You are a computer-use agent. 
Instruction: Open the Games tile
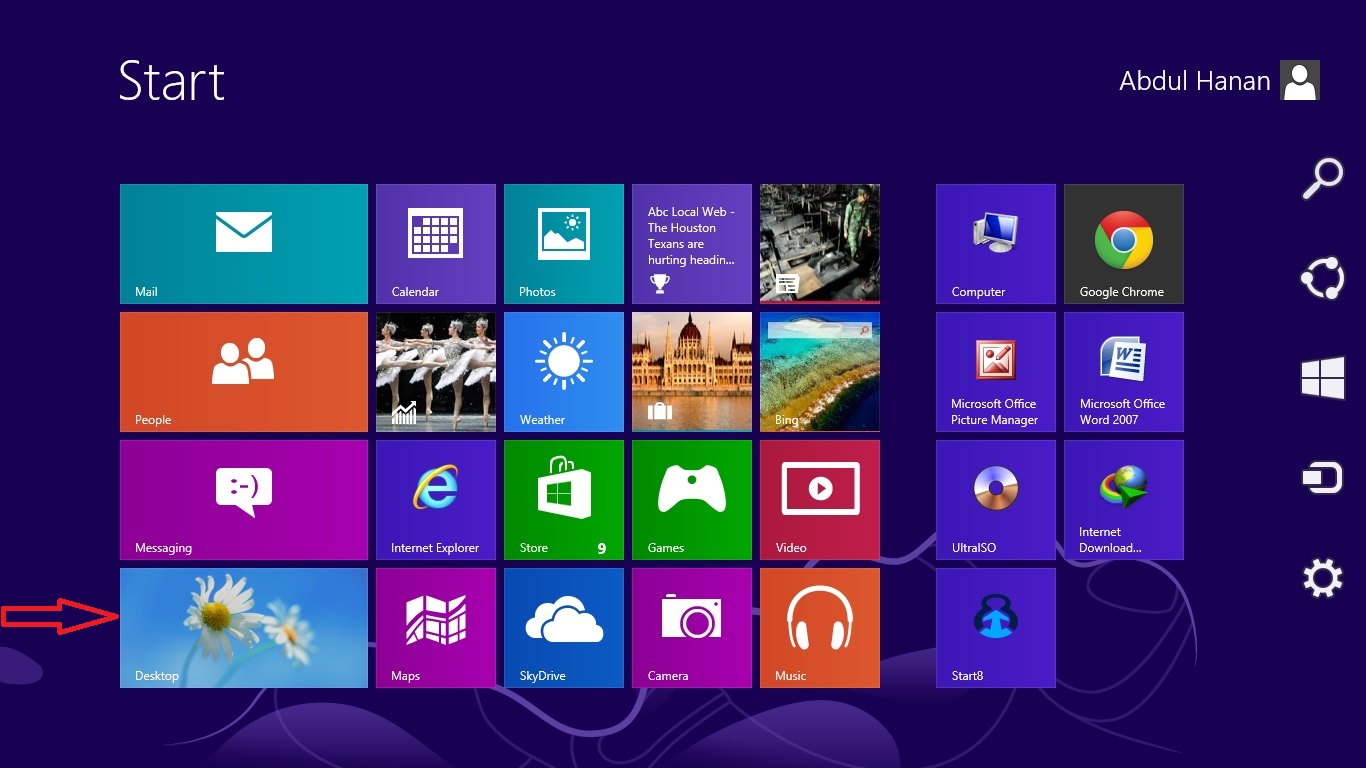(692, 500)
